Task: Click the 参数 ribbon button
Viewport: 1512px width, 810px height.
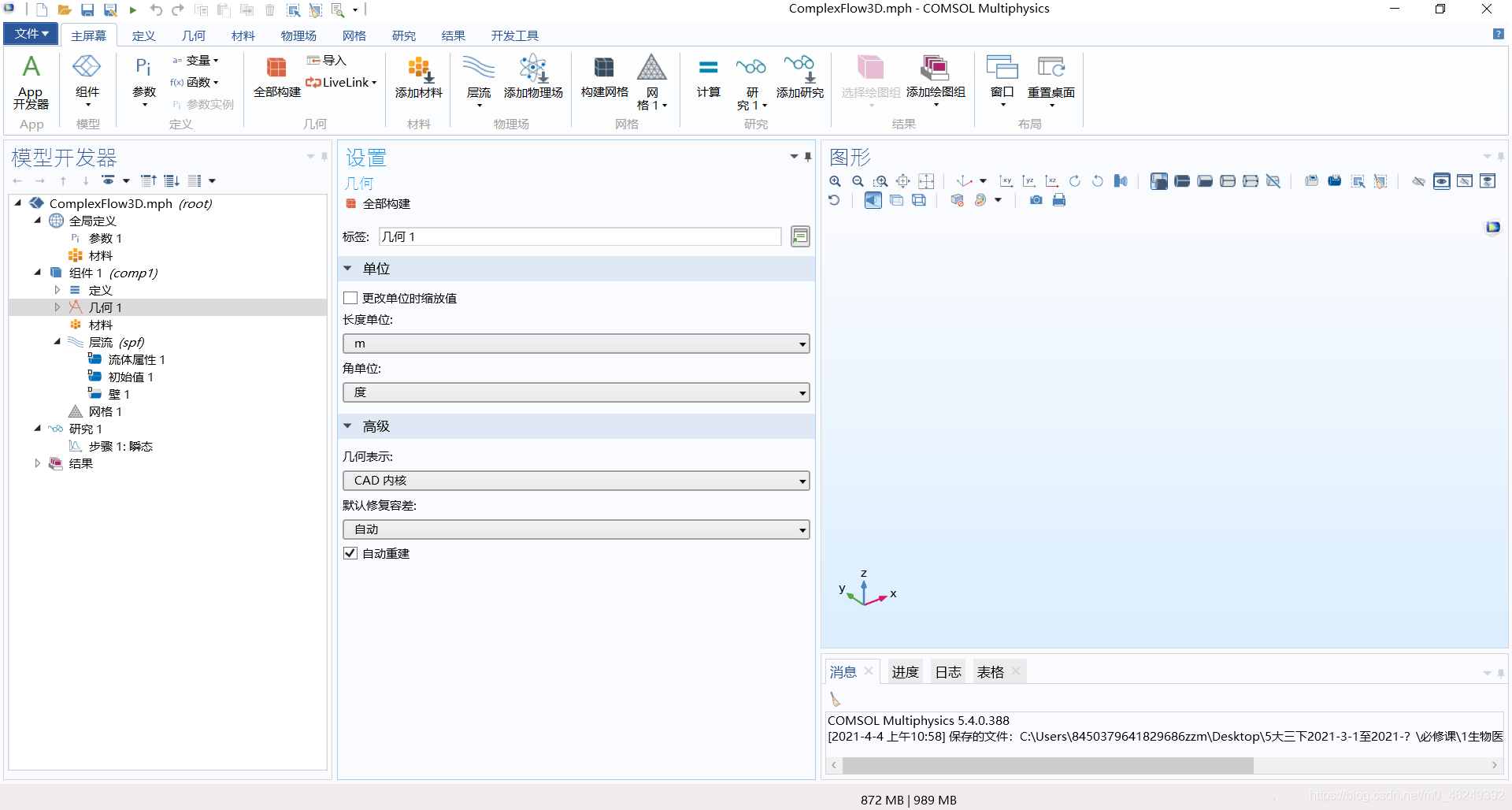Action: click(x=144, y=81)
